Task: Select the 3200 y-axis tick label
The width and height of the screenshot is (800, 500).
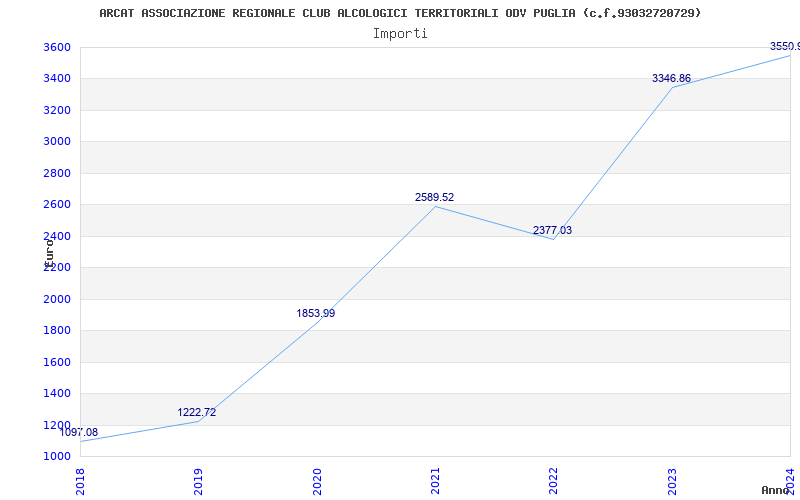Action: click(x=57, y=110)
